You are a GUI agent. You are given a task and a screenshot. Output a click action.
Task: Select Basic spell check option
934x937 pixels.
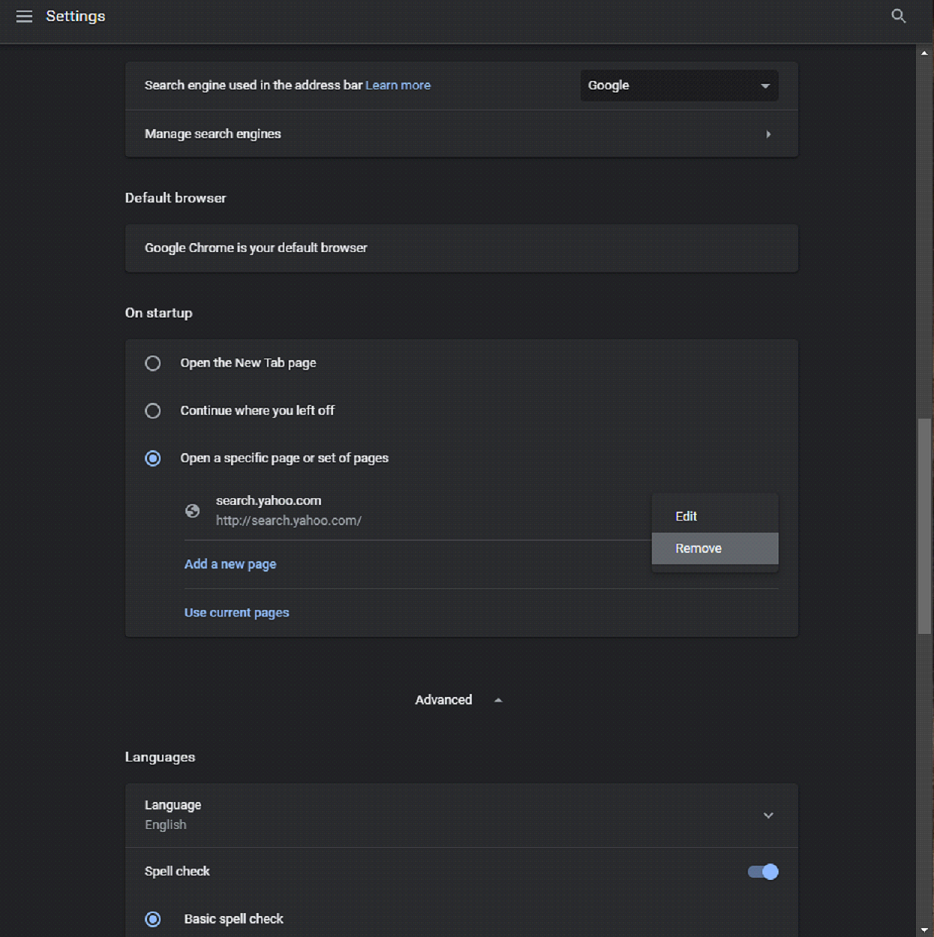click(153, 919)
